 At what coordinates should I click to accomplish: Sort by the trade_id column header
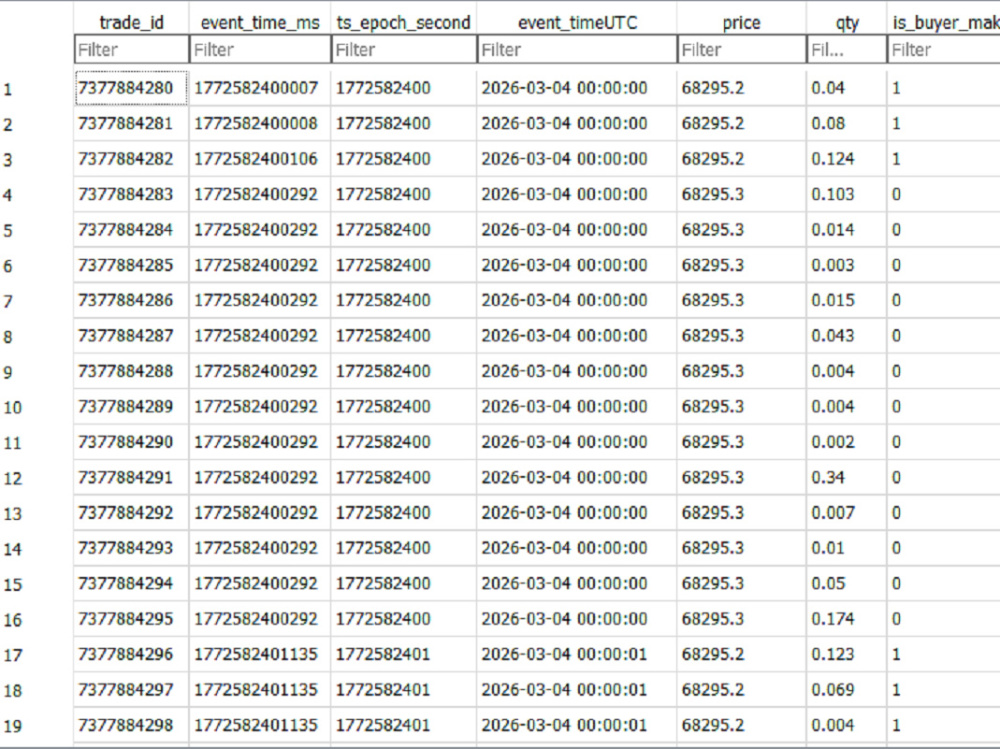pos(131,22)
